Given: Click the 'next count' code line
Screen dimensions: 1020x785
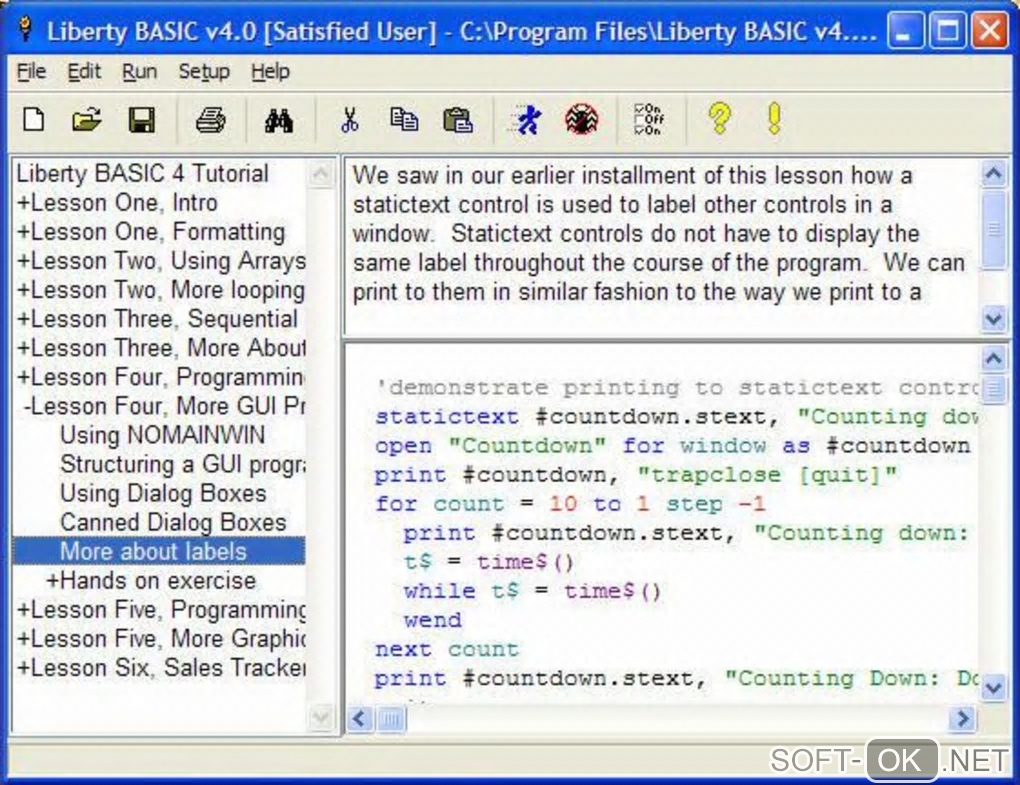Looking at the screenshot, I should pyautogui.click(x=447, y=650).
